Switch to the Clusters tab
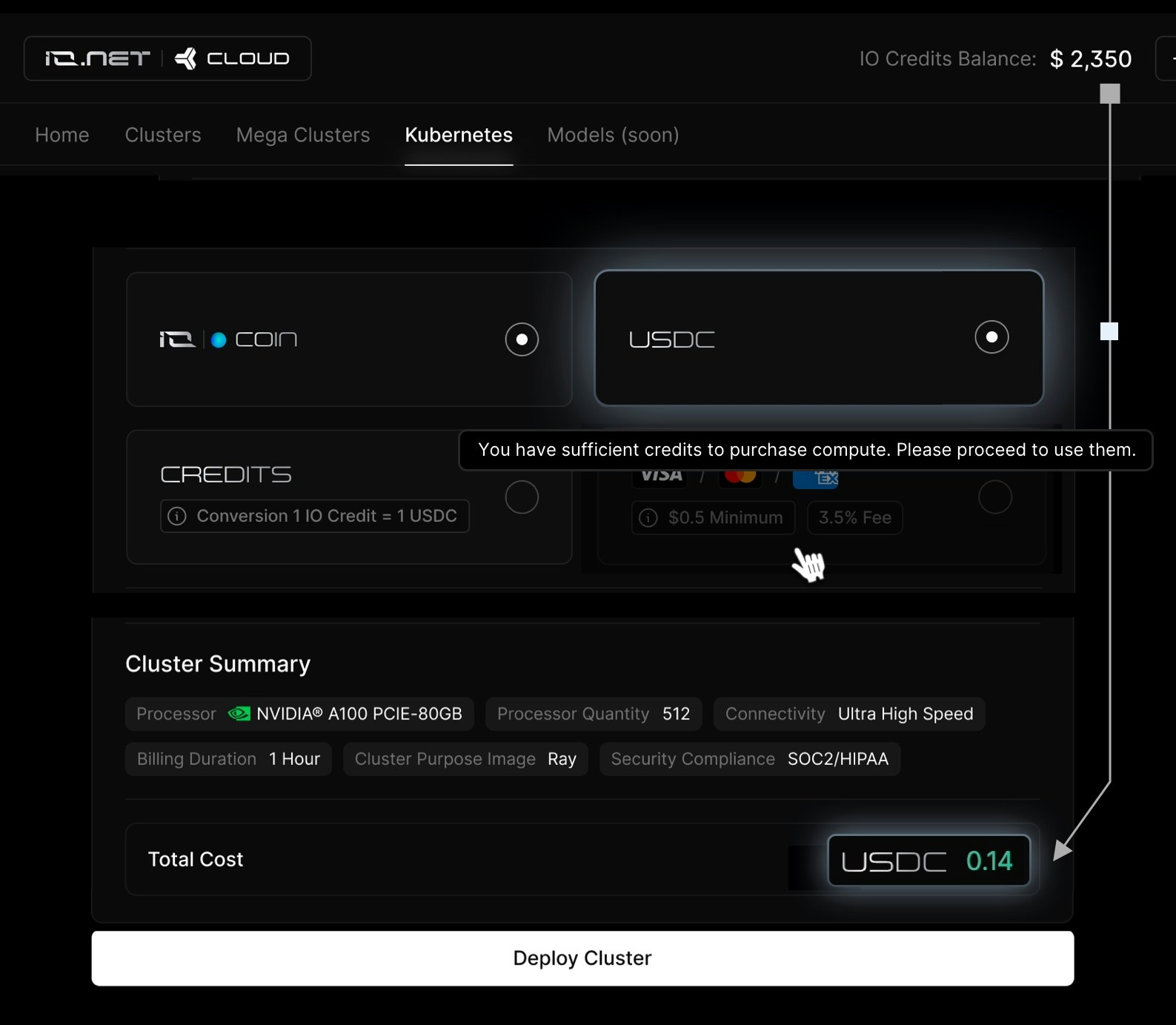Viewport: 1176px width, 1025px height. (163, 135)
